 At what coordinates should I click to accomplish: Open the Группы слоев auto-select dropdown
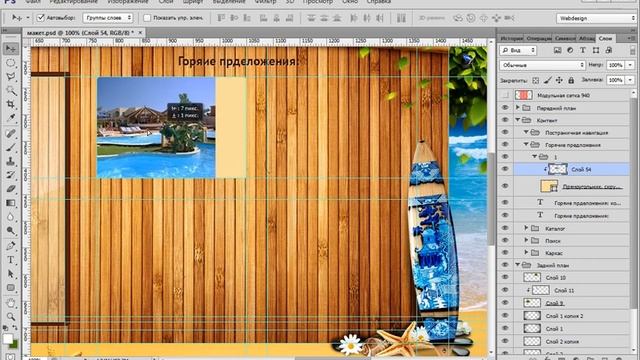(108, 18)
